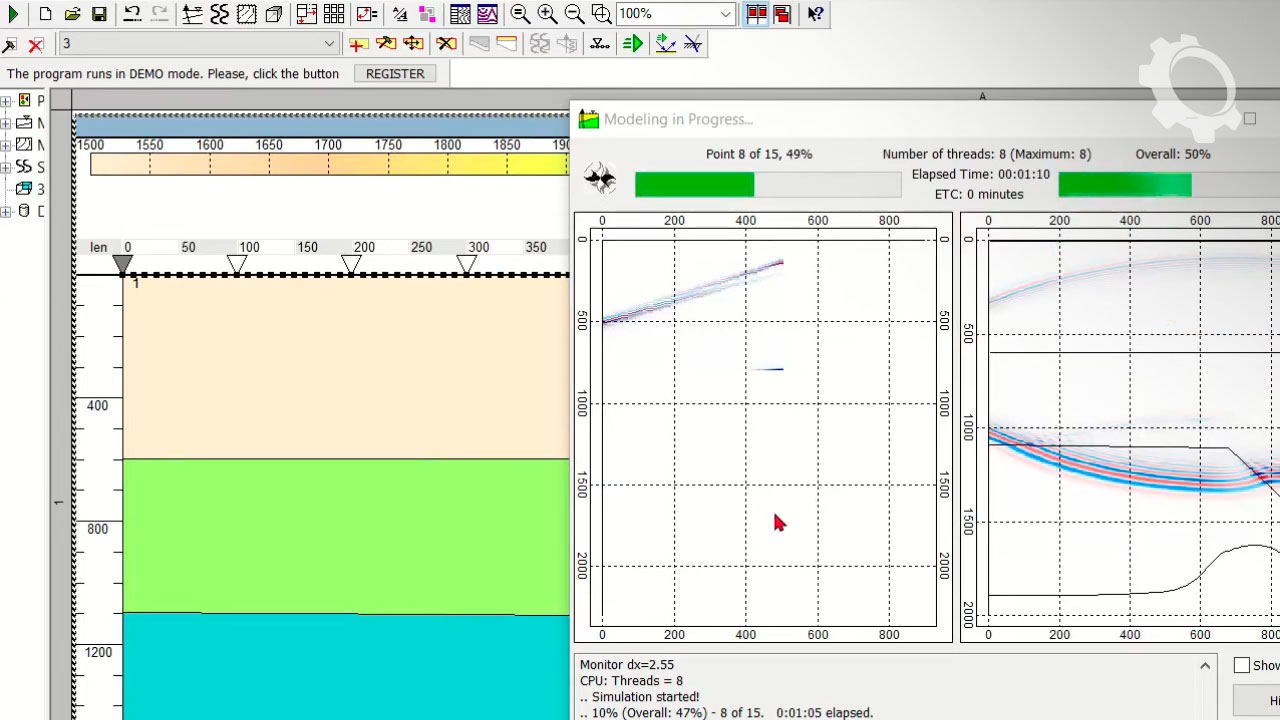Create a new file with blank page icon

pyautogui.click(x=45, y=14)
